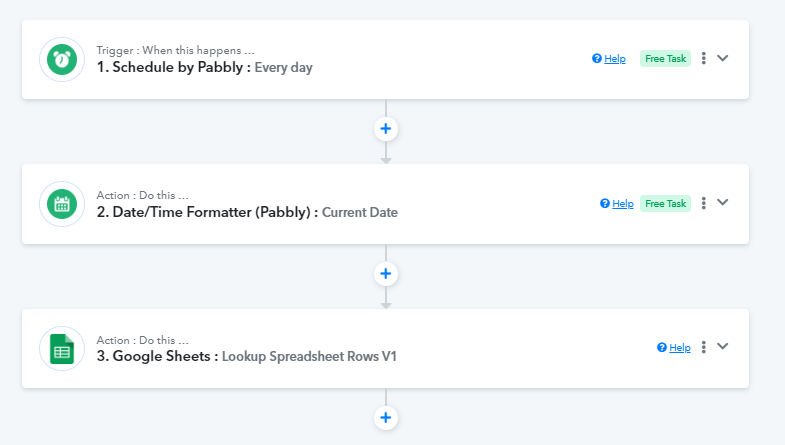The height and width of the screenshot is (445, 785).
Task: Click the Google Sheets step icon
Action: pyautogui.click(x=62, y=348)
